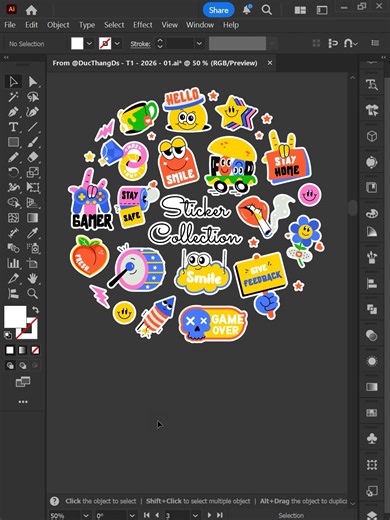Select the Free Transform tool

[x=32, y=187]
